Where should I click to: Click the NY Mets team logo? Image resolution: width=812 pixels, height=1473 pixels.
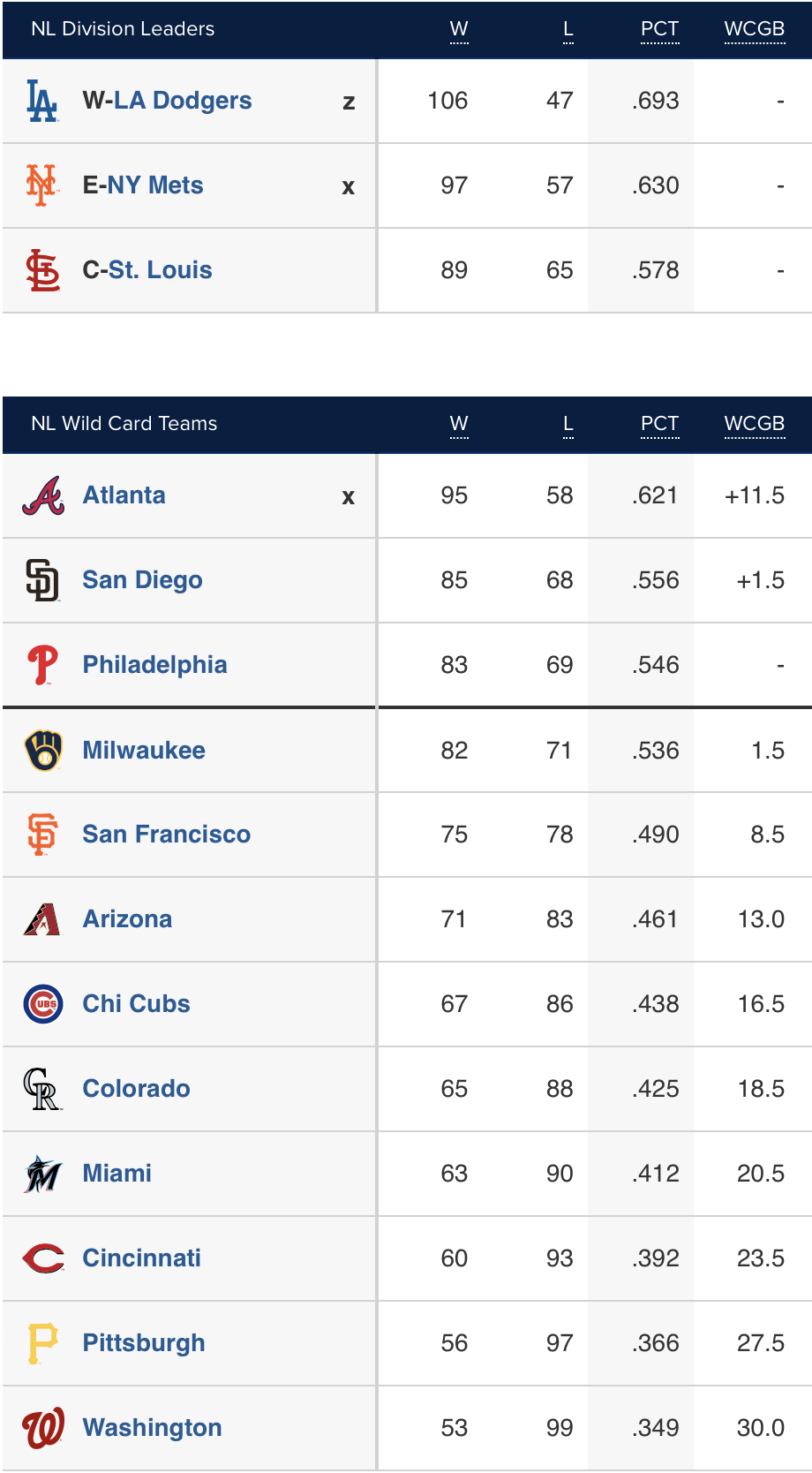(x=42, y=185)
